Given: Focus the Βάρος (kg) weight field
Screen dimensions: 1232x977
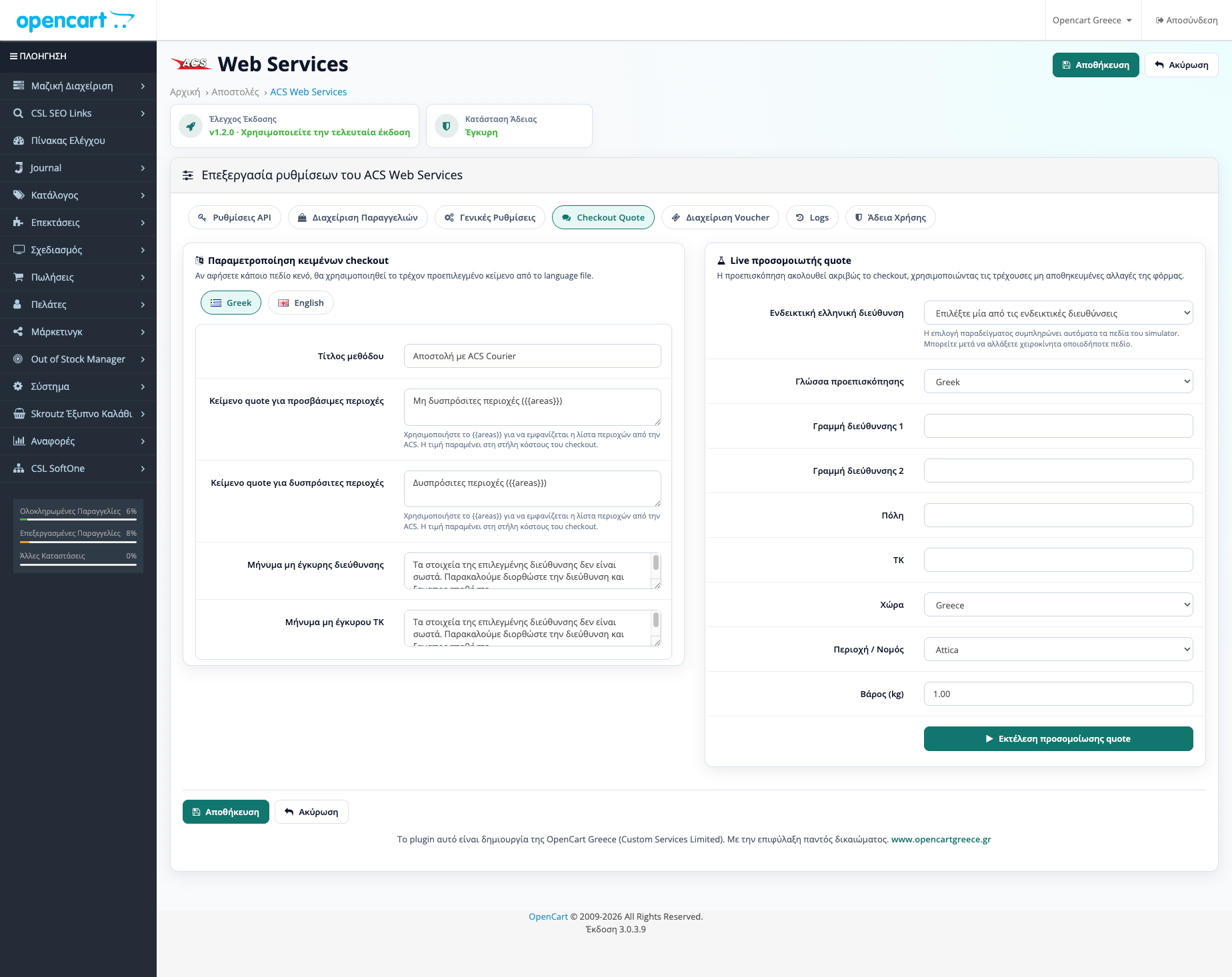Looking at the screenshot, I should click(x=1058, y=694).
